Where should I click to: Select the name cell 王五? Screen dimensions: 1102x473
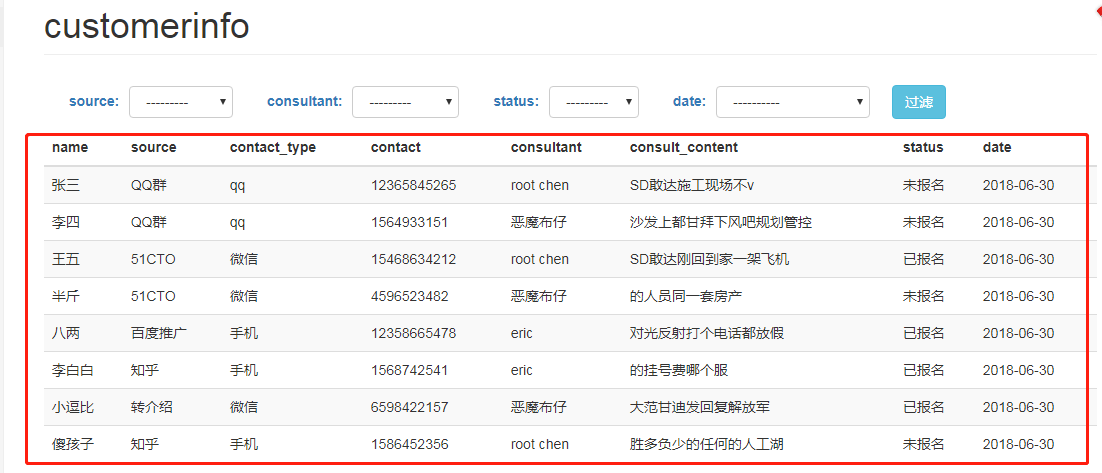point(66,259)
